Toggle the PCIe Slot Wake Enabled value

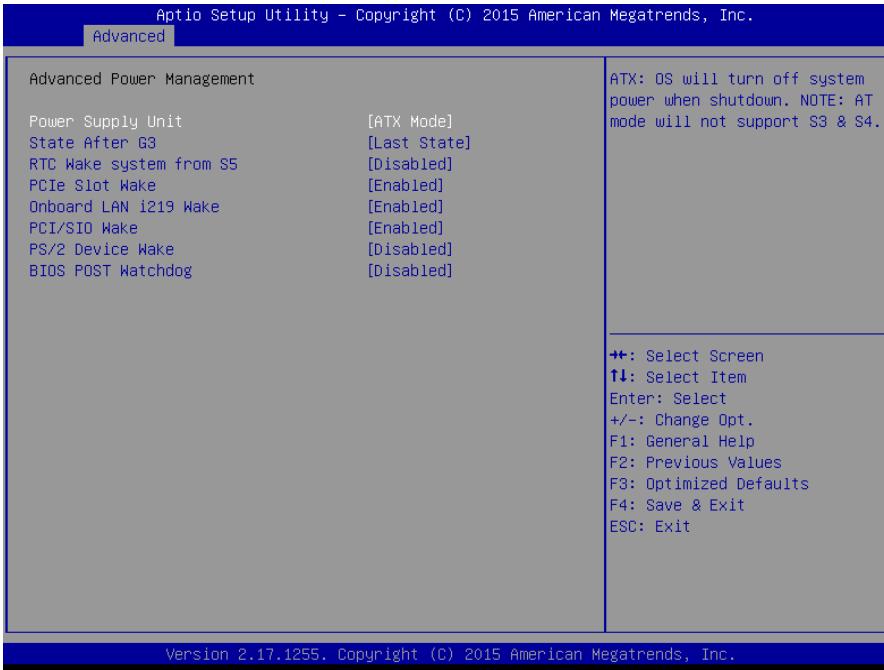click(x=405, y=186)
